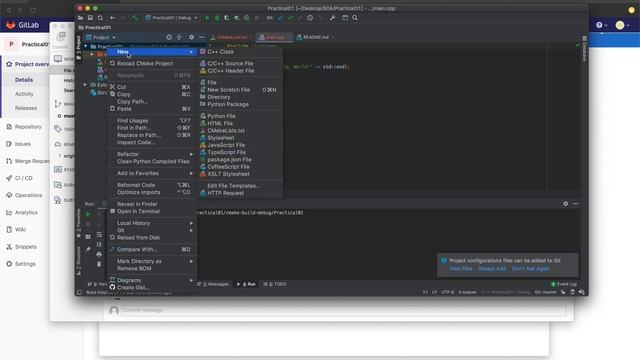Click the print icon in Run panel

pyautogui.click(x=99, y=254)
